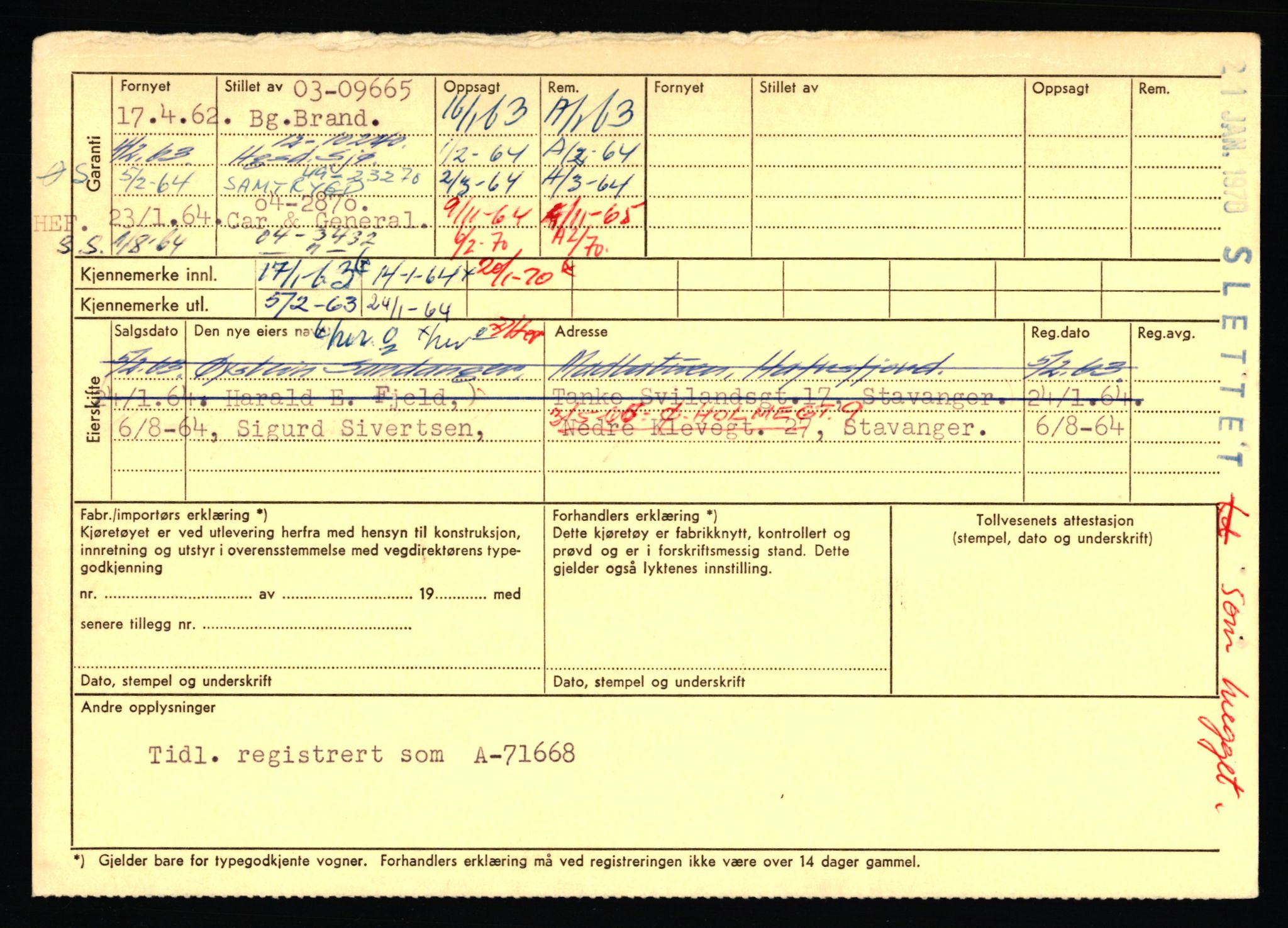1288x928 pixels.
Task: Click the vertical Garanti label
Action: coord(94,164)
